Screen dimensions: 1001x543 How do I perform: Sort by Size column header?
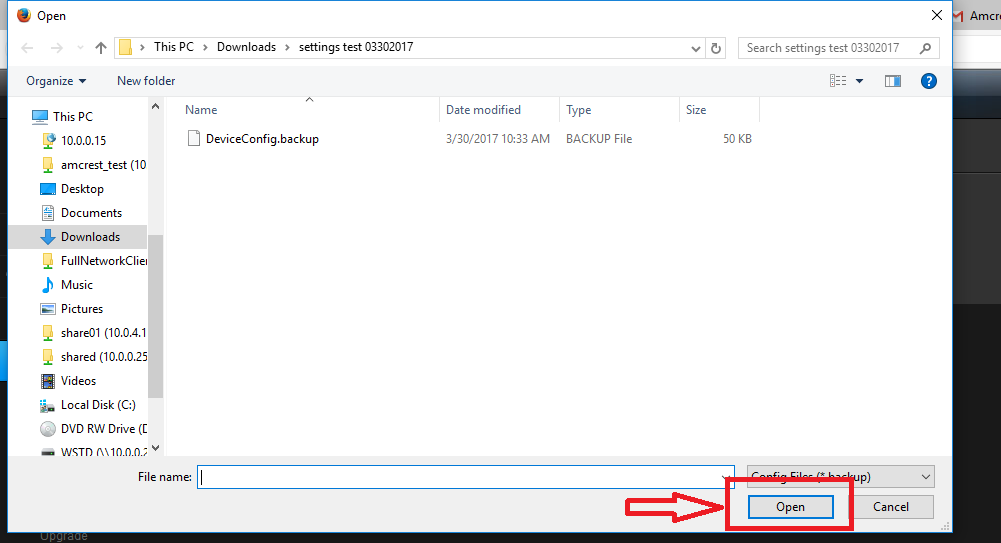tap(696, 110)
